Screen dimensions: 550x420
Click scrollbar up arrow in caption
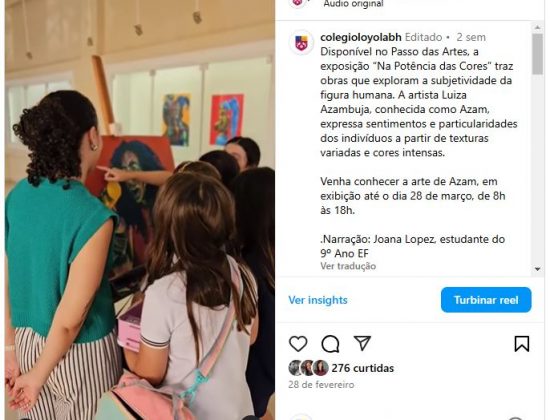537,27
